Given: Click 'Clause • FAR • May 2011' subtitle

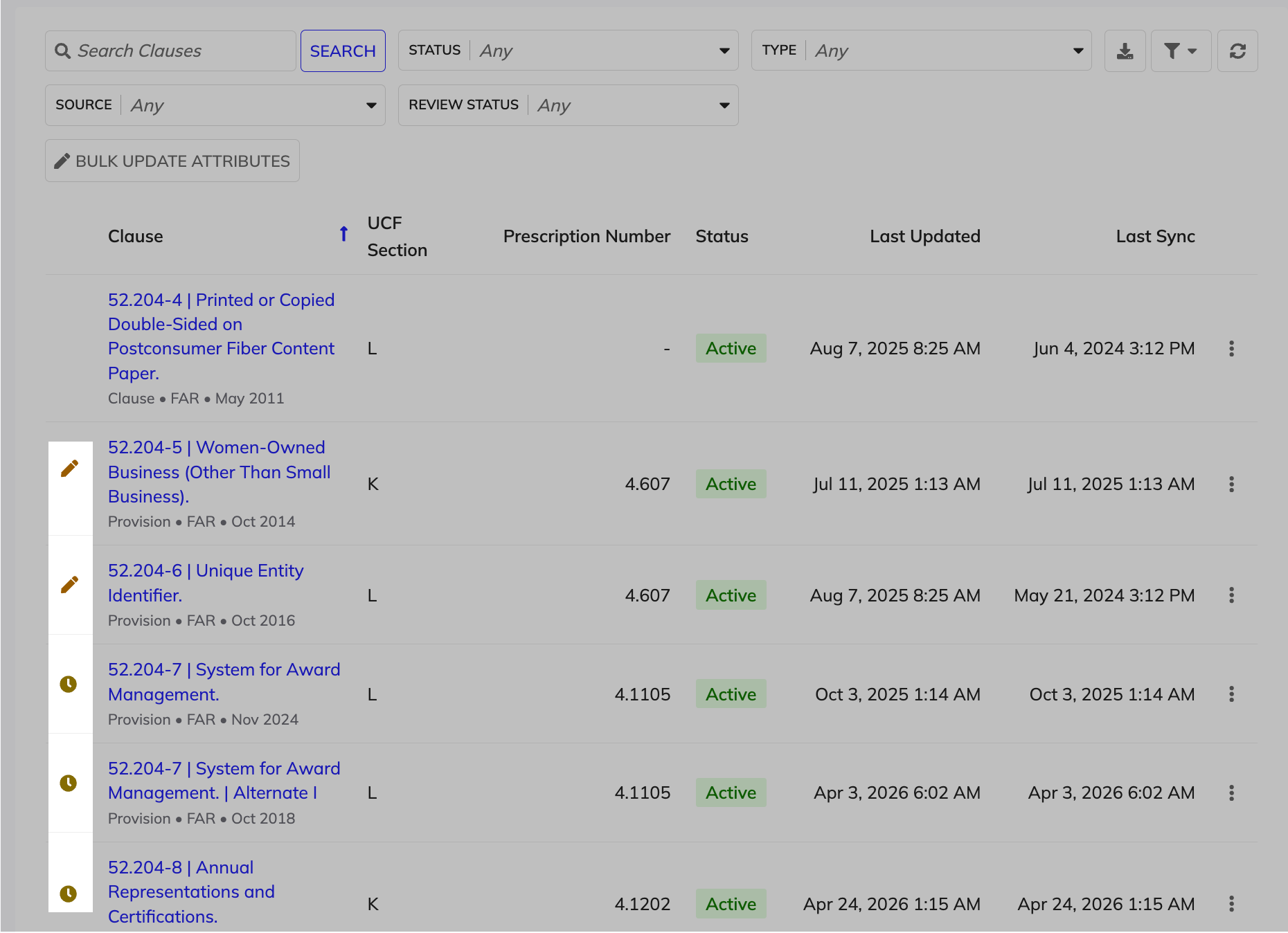Looking at the screenshot, I should tap(196, 399).
